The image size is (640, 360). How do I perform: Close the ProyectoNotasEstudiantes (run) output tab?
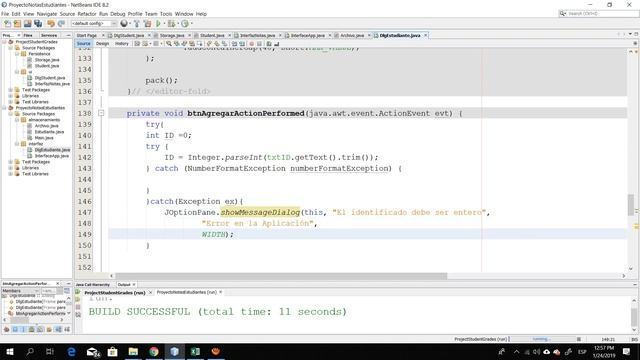pos(221,292)
